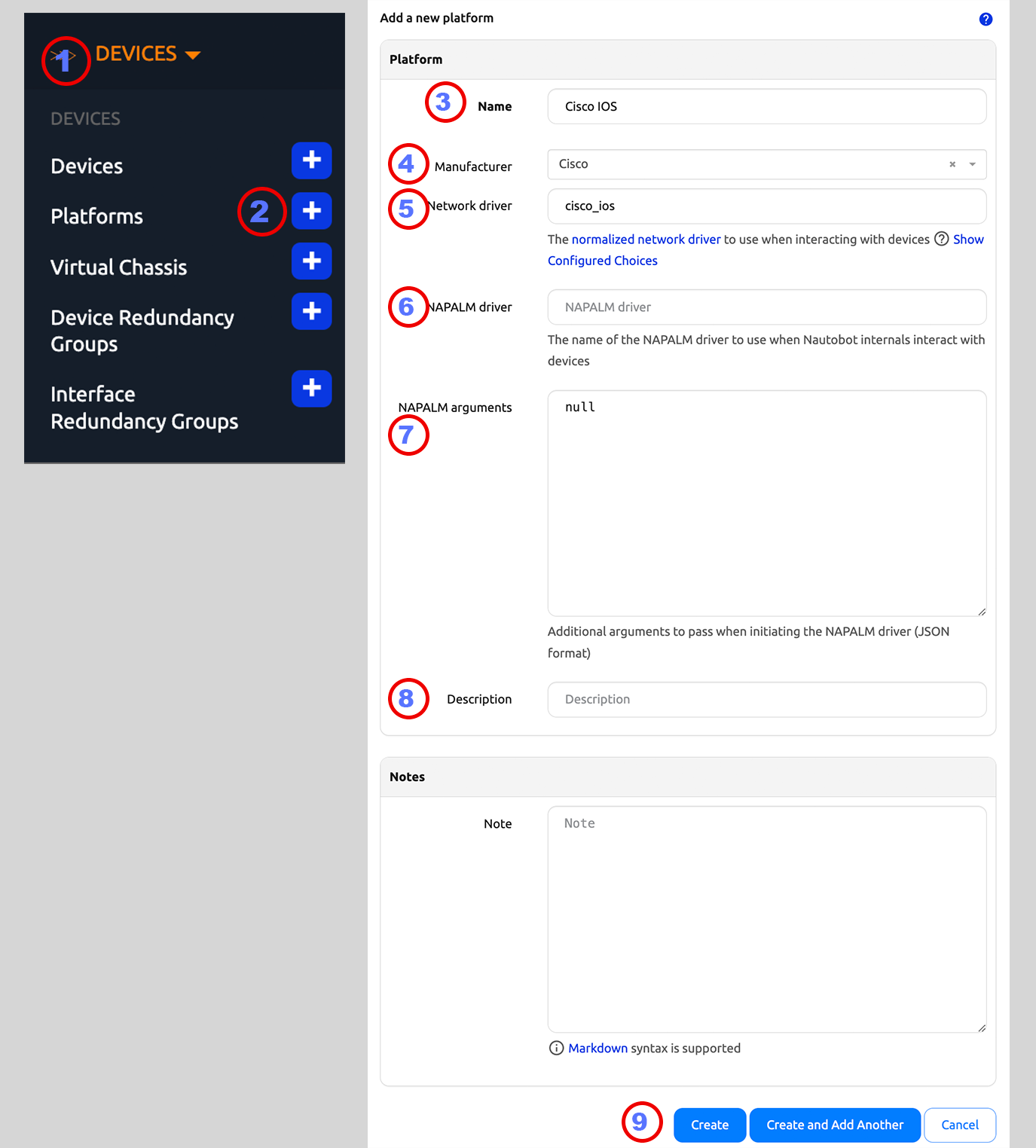Open the Show Configured Choices link
This screenshot has height=1148, width=1036.
tap(603, 260)
